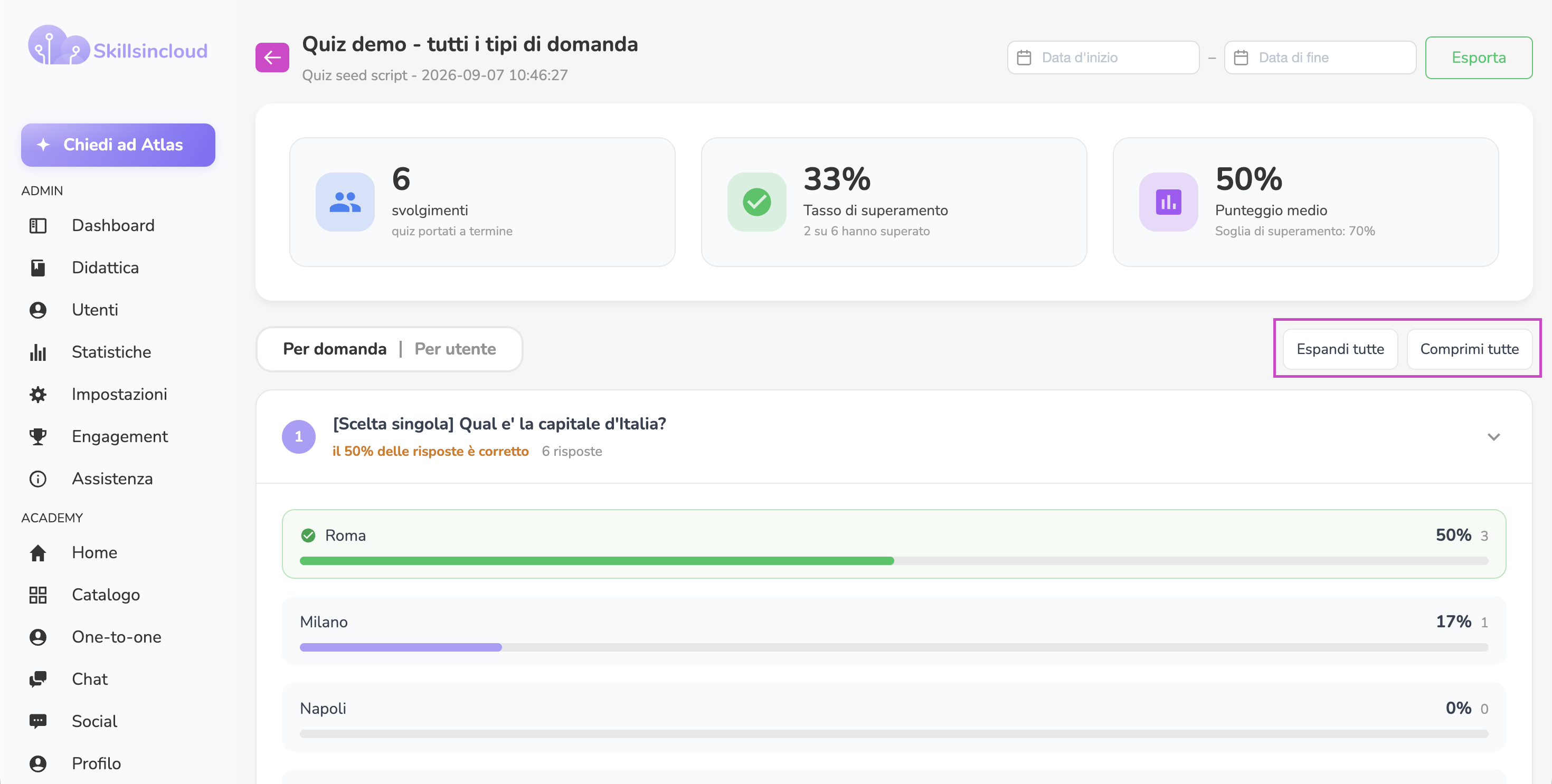
Task: Click the Esporta button
Action: point(1478,57)
